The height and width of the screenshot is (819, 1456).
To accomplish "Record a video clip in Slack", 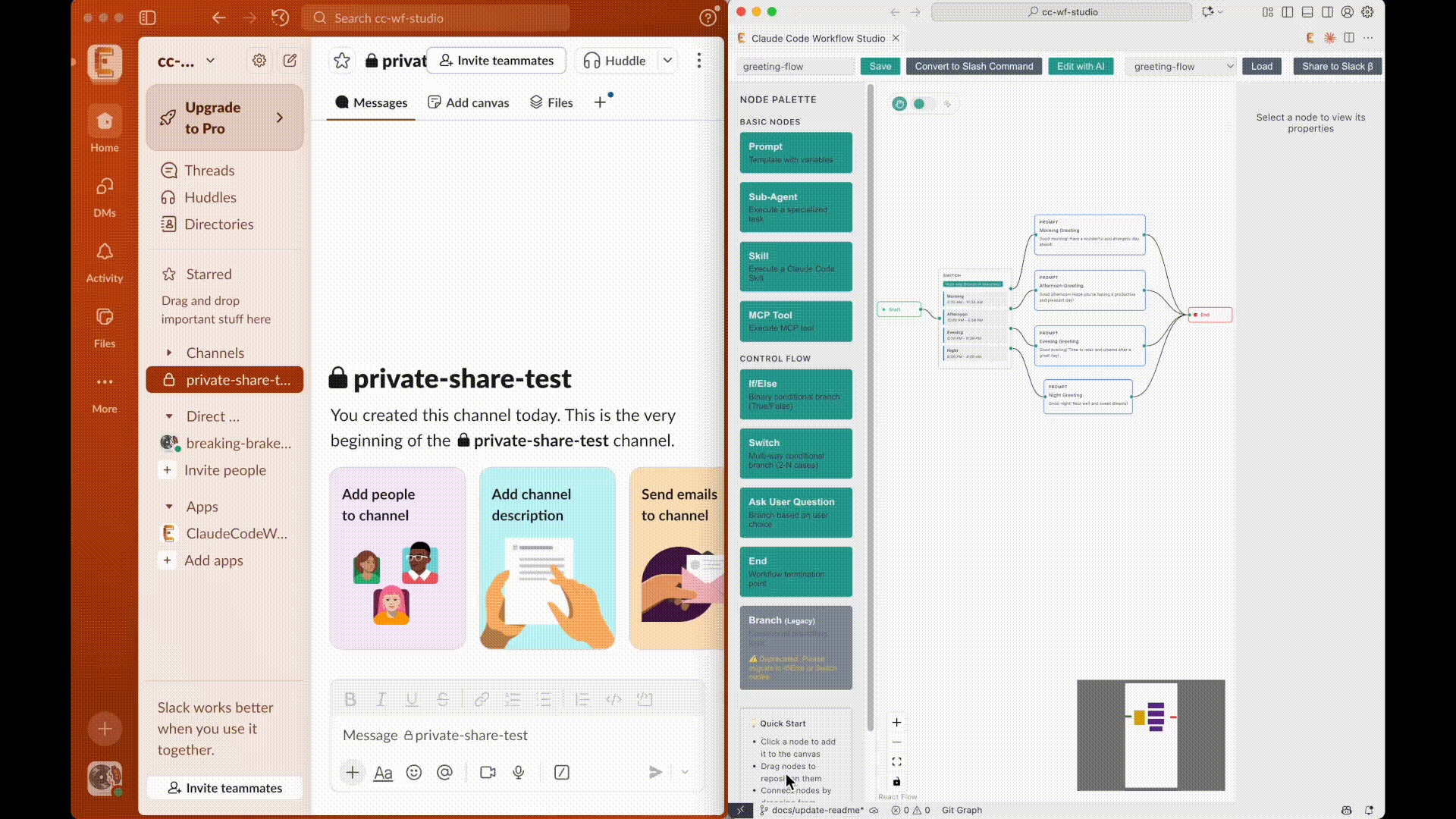I will [488, 772].
